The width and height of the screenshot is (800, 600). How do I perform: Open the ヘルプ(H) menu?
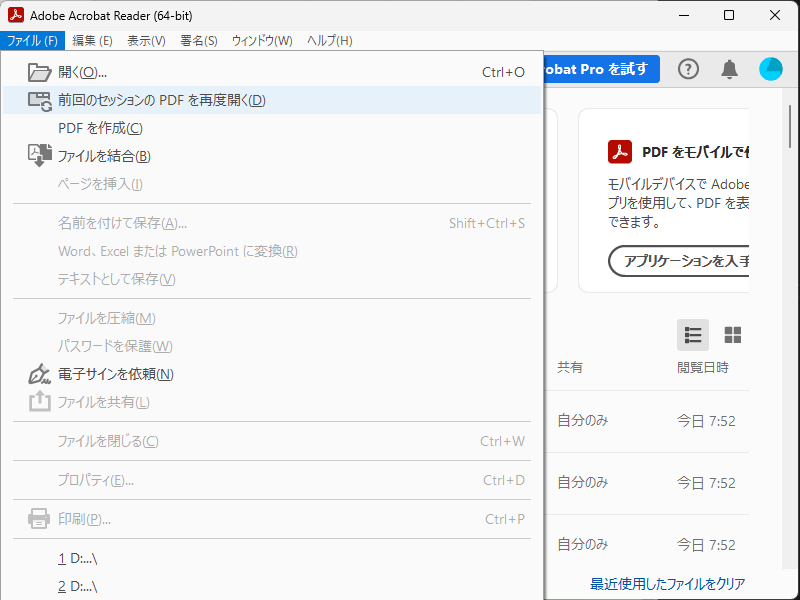pyautogui.click(x=330, y=41)
